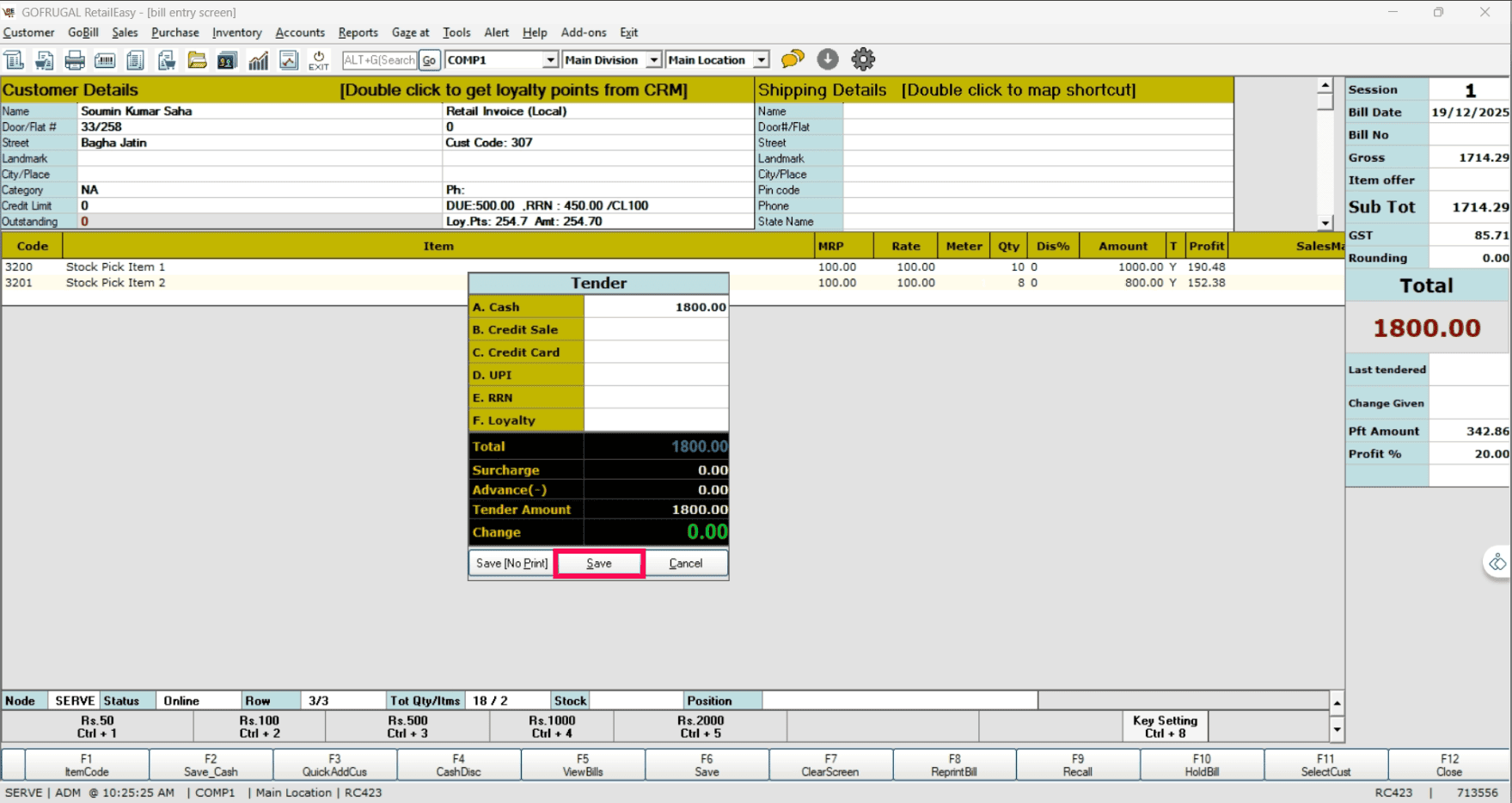
Task: Click the Rs.500 Ctrl+3 quick tender button
Action: (407, 726)
